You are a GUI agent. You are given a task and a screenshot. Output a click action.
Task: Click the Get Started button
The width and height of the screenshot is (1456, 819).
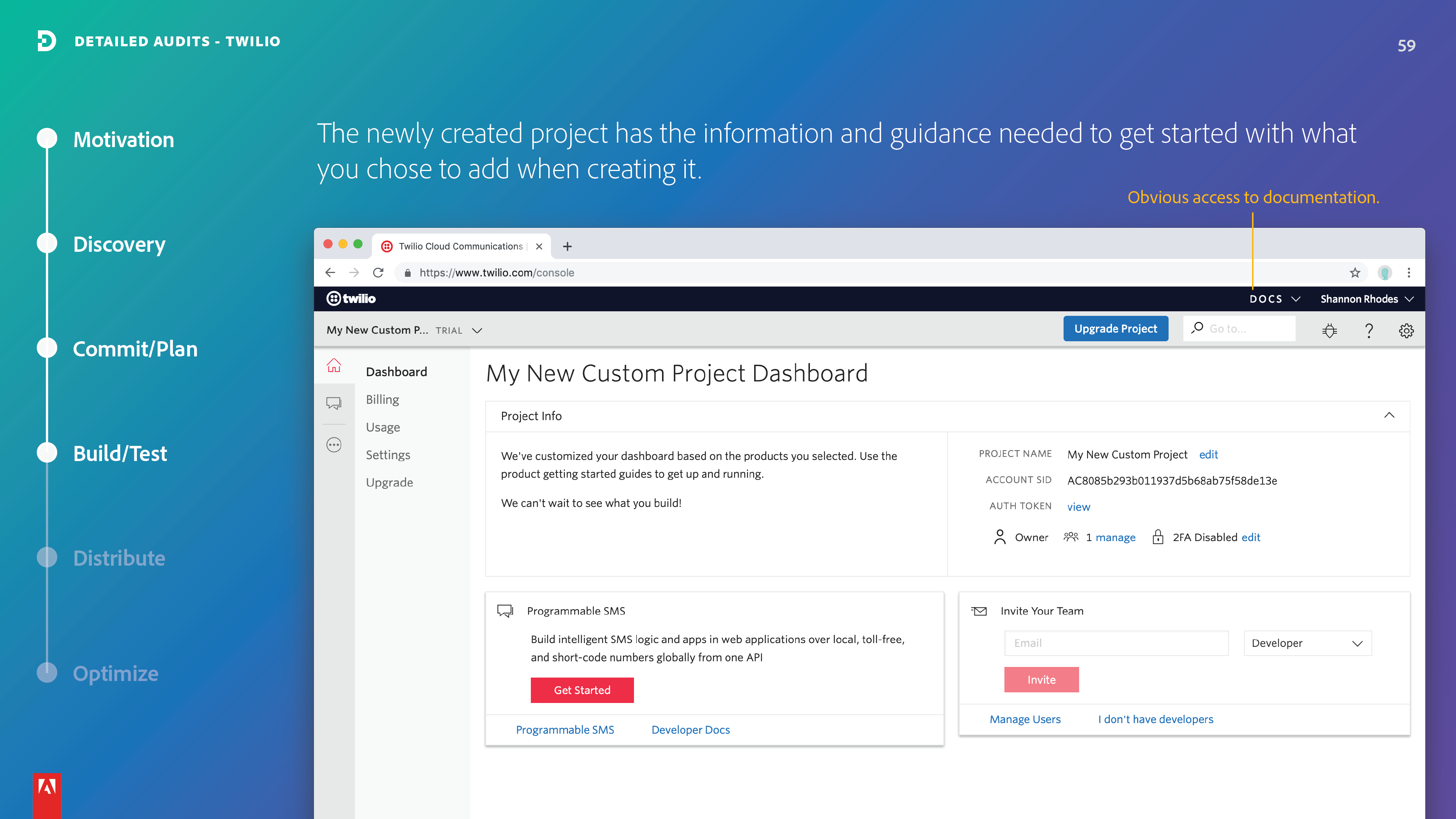(x=582, y=690)
